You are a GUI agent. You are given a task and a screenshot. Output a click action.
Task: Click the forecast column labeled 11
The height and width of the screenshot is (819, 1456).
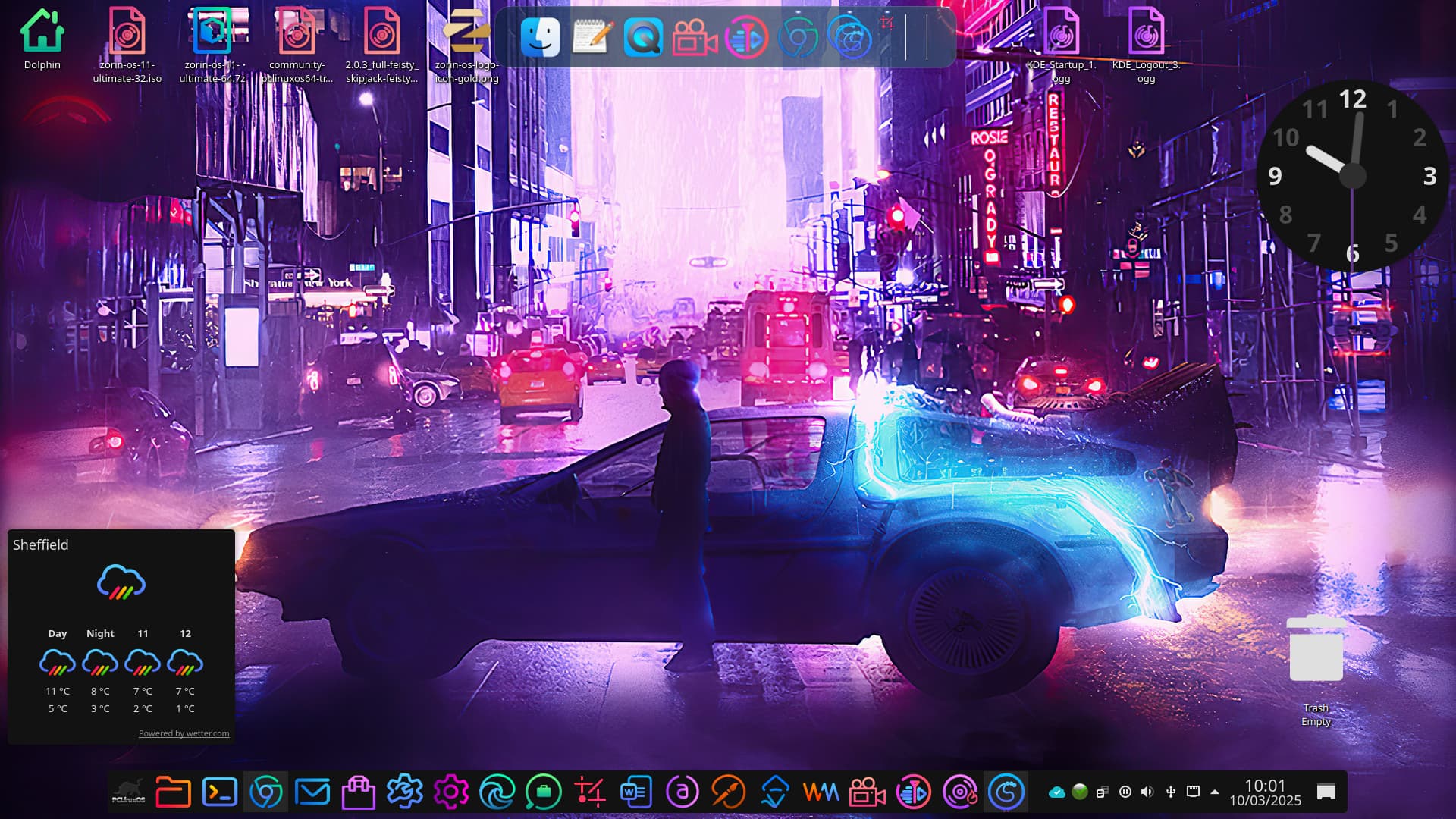[x=143, y=671]
